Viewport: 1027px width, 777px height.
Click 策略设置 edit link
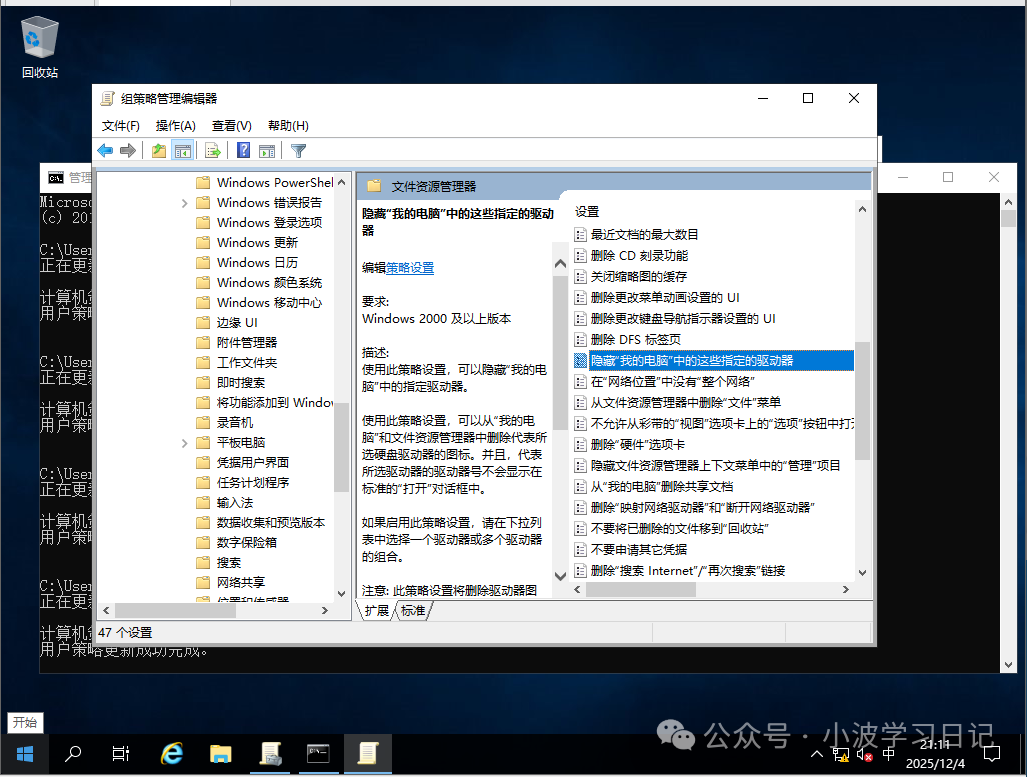coord(410,268)
